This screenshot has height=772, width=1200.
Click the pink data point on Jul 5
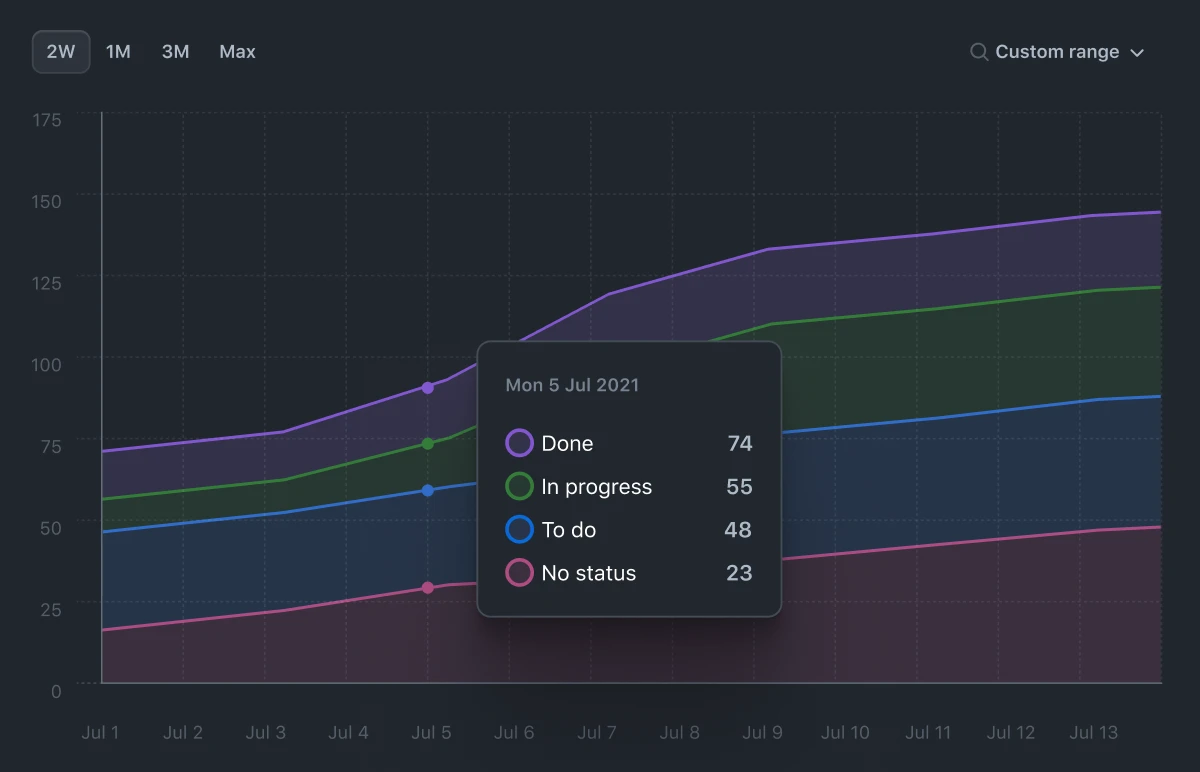pyautogui.click(x=429, y=588)
